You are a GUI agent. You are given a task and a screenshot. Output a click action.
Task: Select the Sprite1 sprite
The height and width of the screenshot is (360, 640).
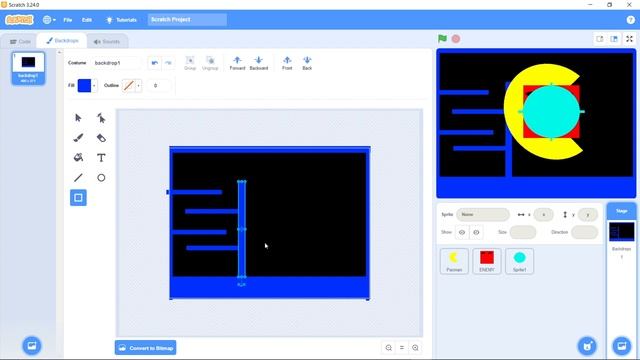[x=519, y=261]
